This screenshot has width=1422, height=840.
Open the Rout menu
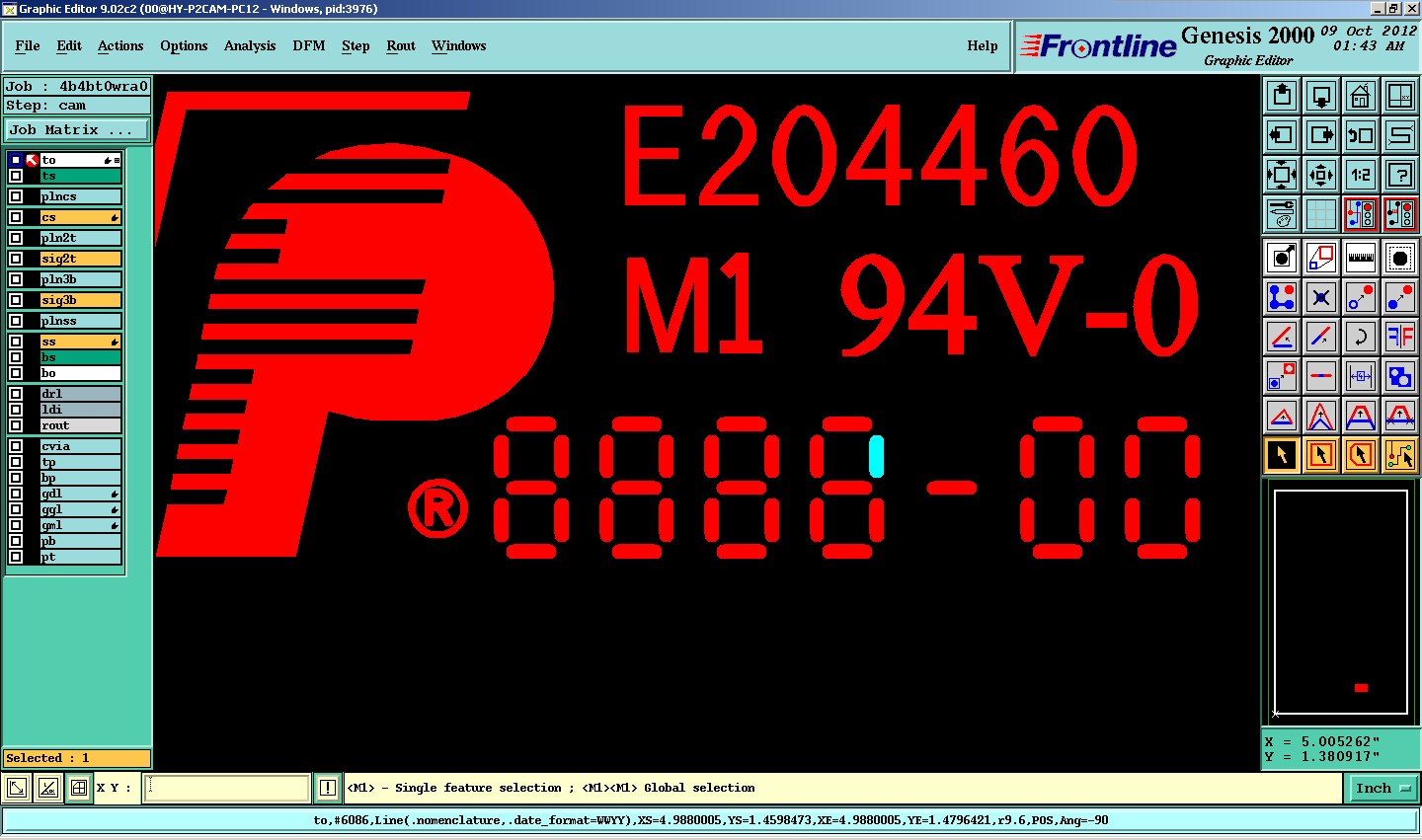pos(401,45)
